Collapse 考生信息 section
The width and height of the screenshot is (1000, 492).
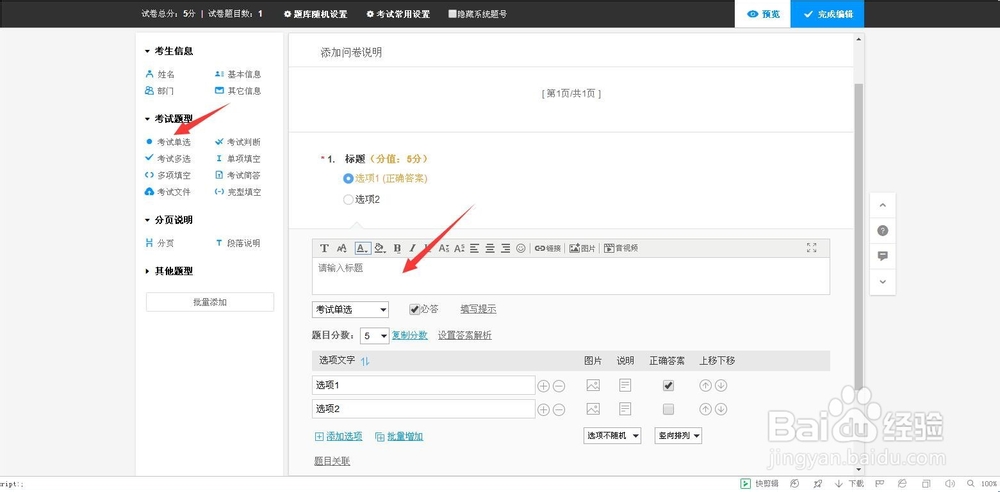tap(168, 50)
